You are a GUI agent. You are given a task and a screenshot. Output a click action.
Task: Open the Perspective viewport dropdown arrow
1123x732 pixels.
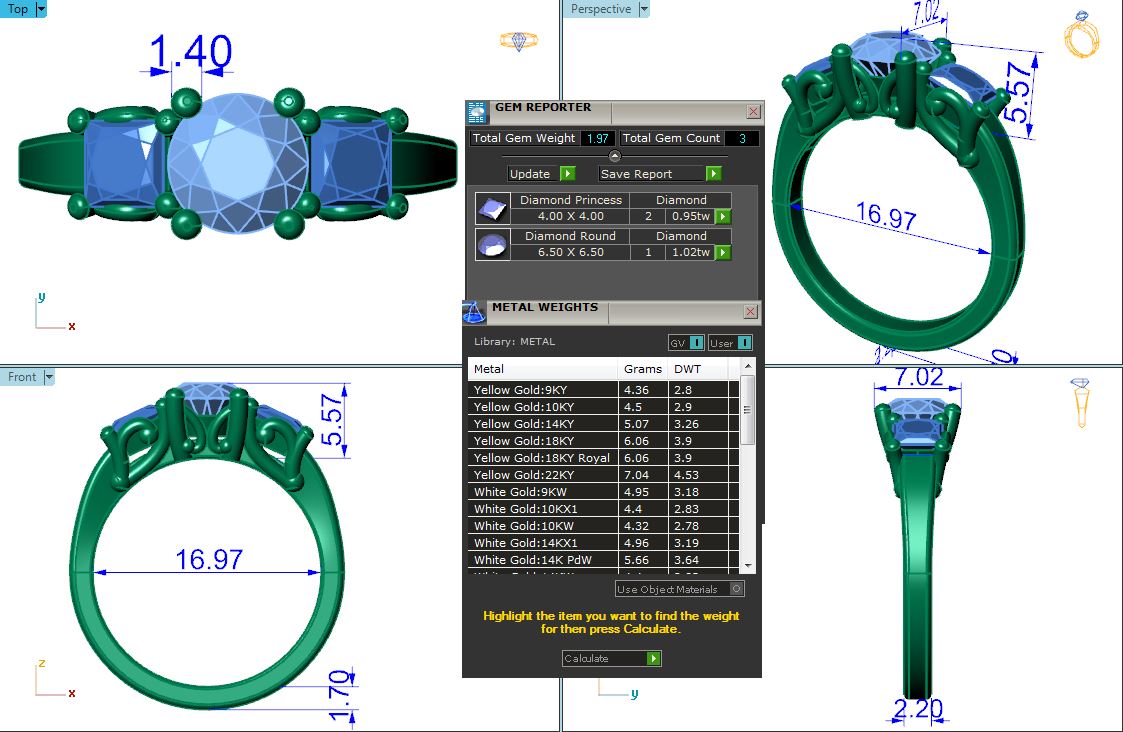[643, 9]
